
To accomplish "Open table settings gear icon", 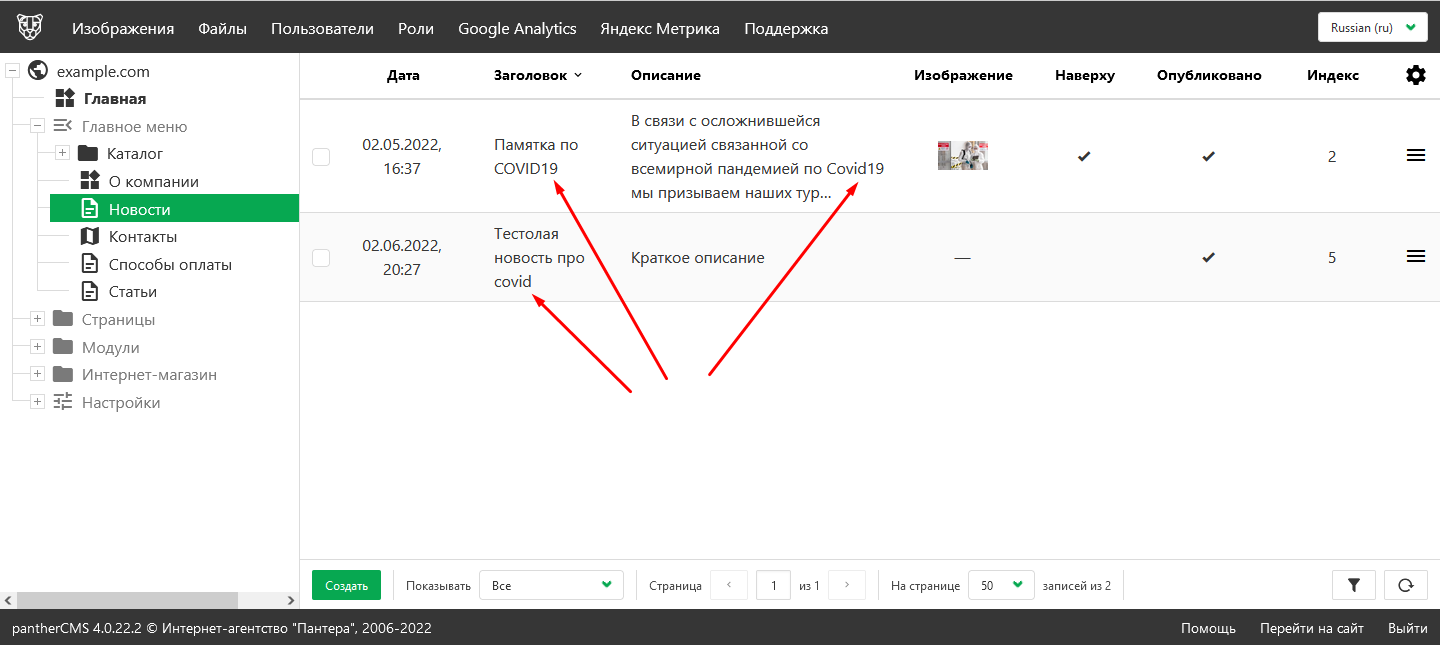I will pos(1415,75).
